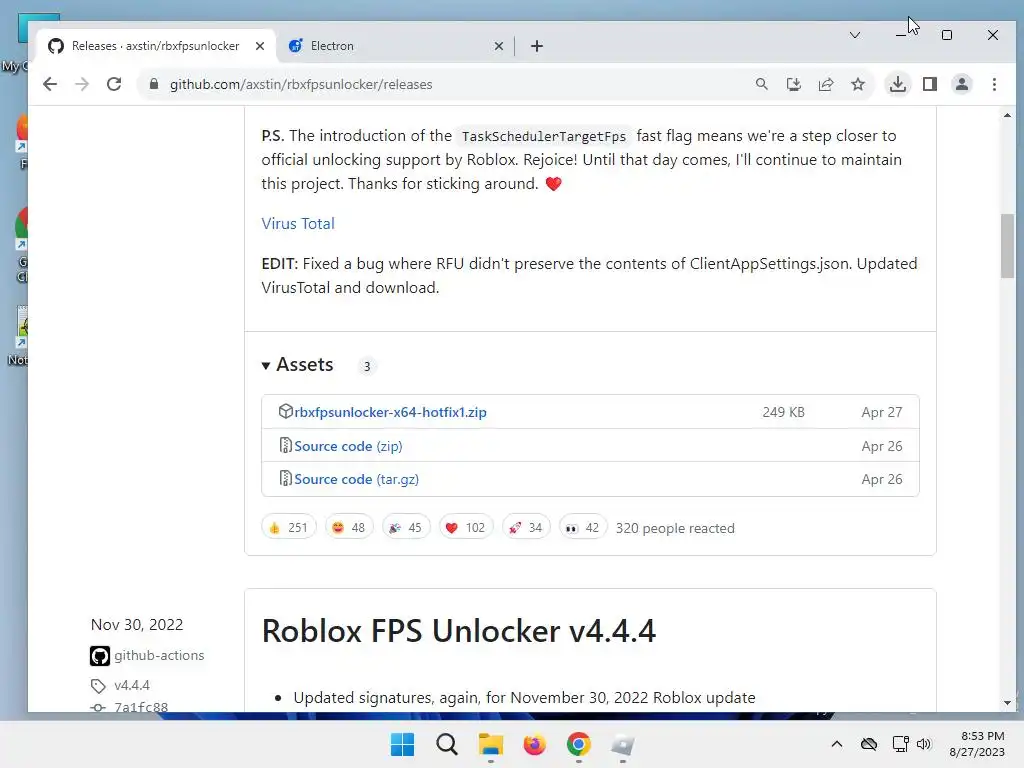Open the Roblox FPS Unlocker v4.4.4 release title
The height and width of the screenshot is (768, 1024).
[x=458, y=631]
